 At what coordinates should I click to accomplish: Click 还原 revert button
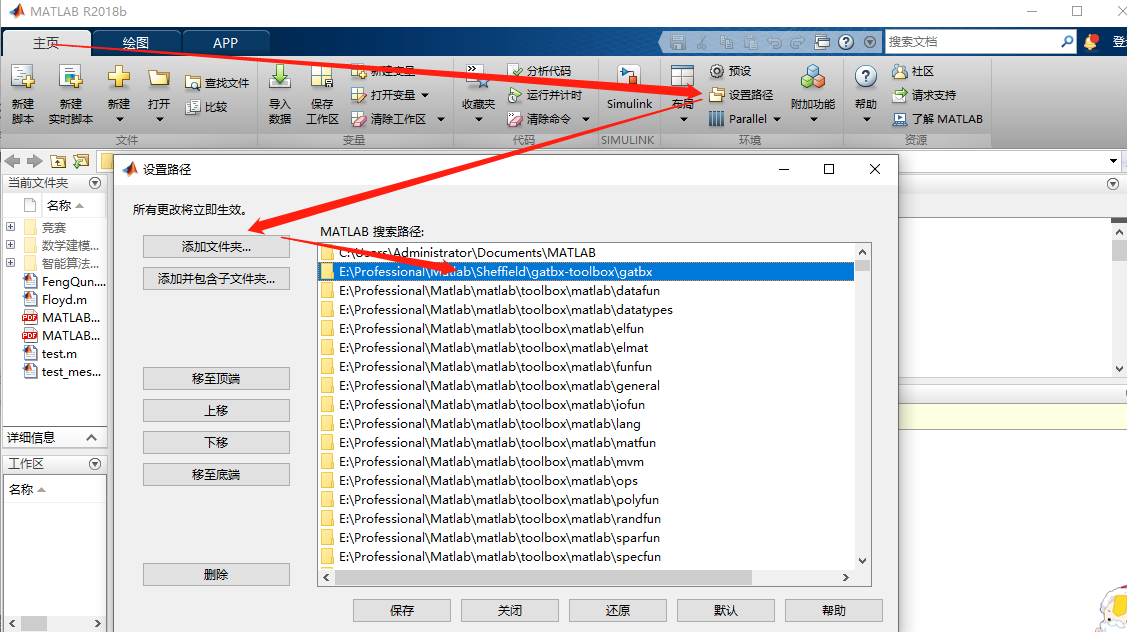[x=618, y=610]
